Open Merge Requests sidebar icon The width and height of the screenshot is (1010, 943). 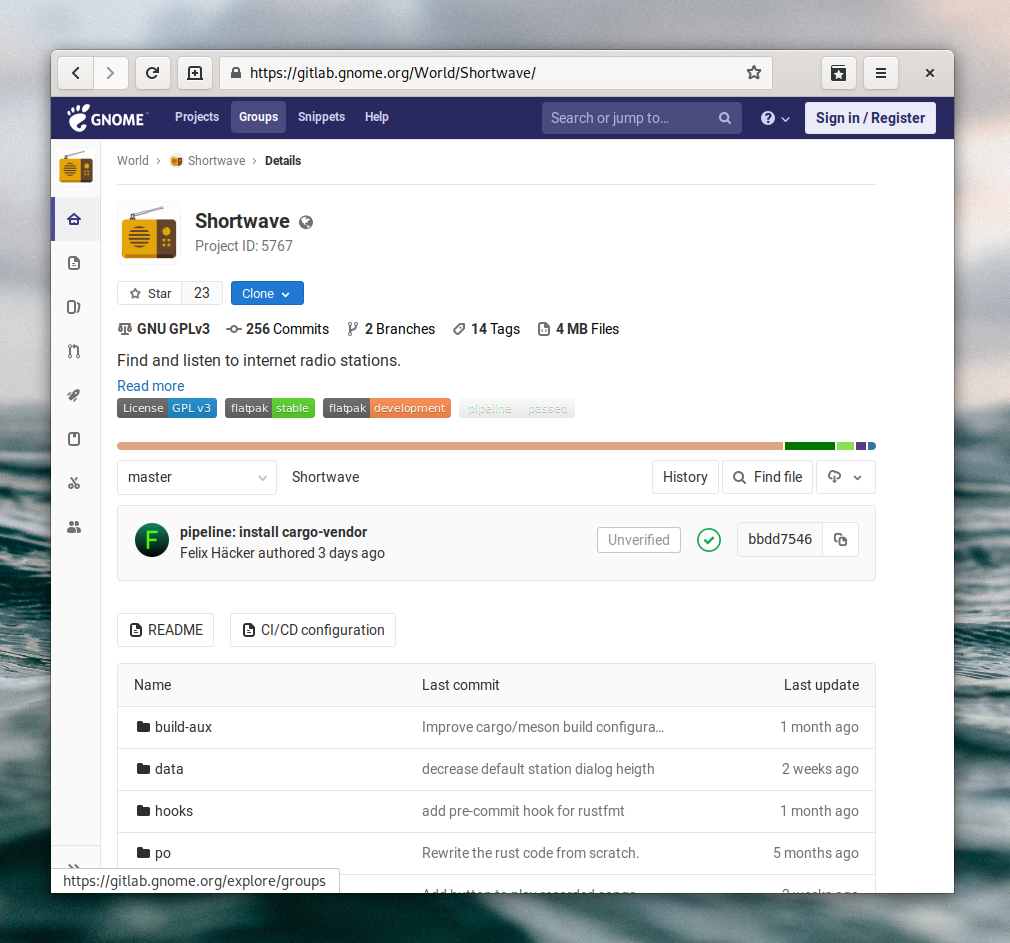pyautogui.click(x=74, y=351)
